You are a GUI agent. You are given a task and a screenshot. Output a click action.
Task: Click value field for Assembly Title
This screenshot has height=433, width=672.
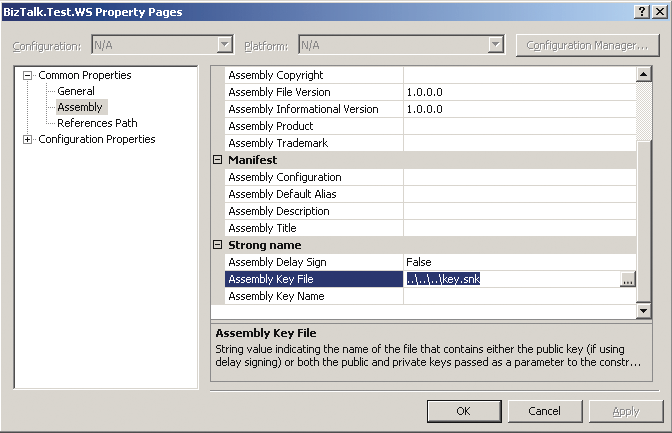[x=519, y=228]
